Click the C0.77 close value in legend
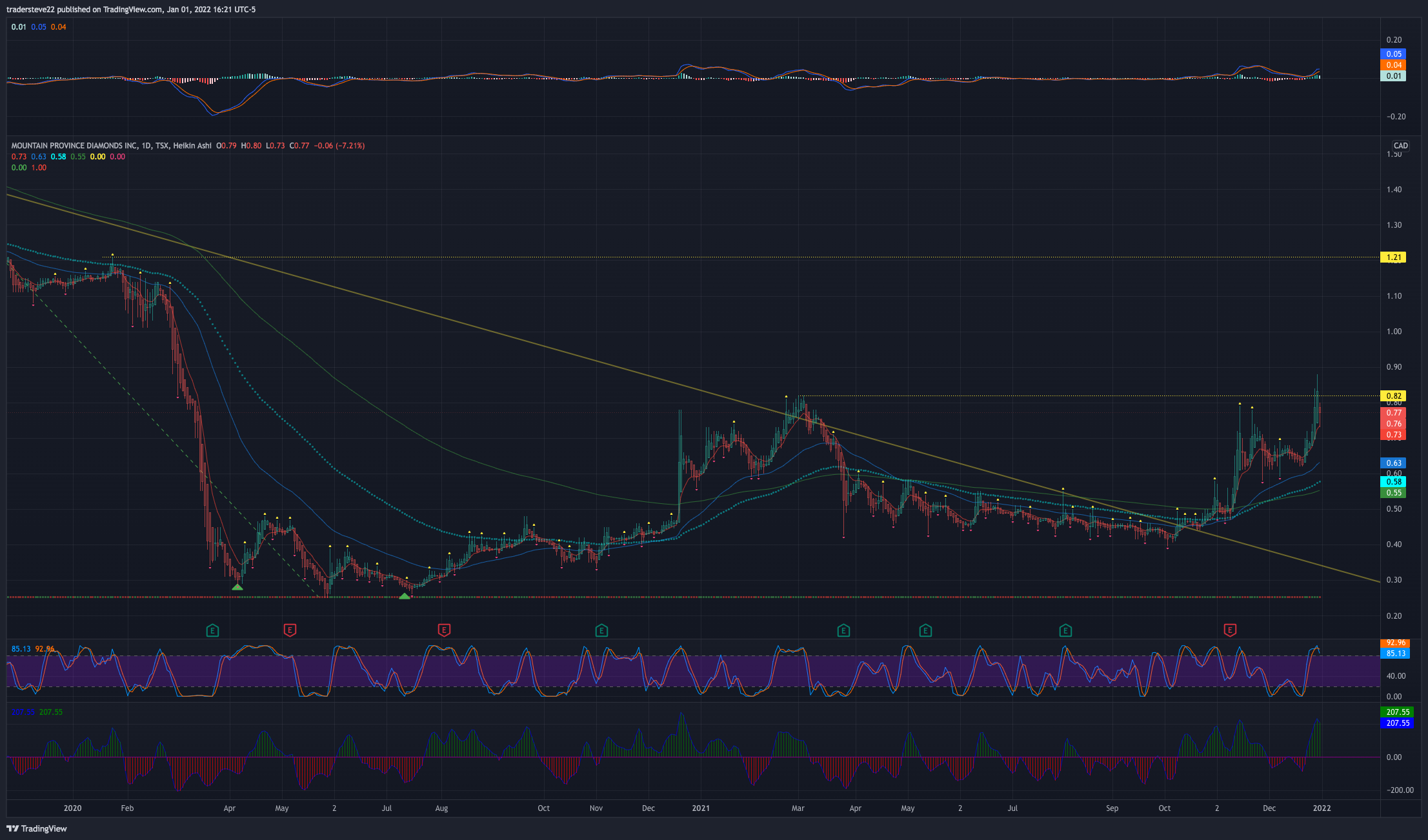The height and width of the screenshot is (840, 1428). (x=299, y=146)
